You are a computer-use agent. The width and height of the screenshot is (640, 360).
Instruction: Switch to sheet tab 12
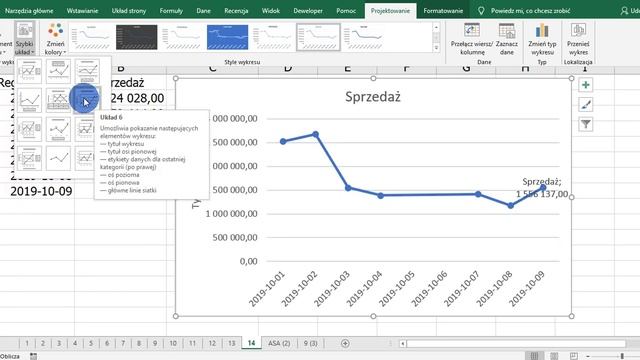[212, 343]
